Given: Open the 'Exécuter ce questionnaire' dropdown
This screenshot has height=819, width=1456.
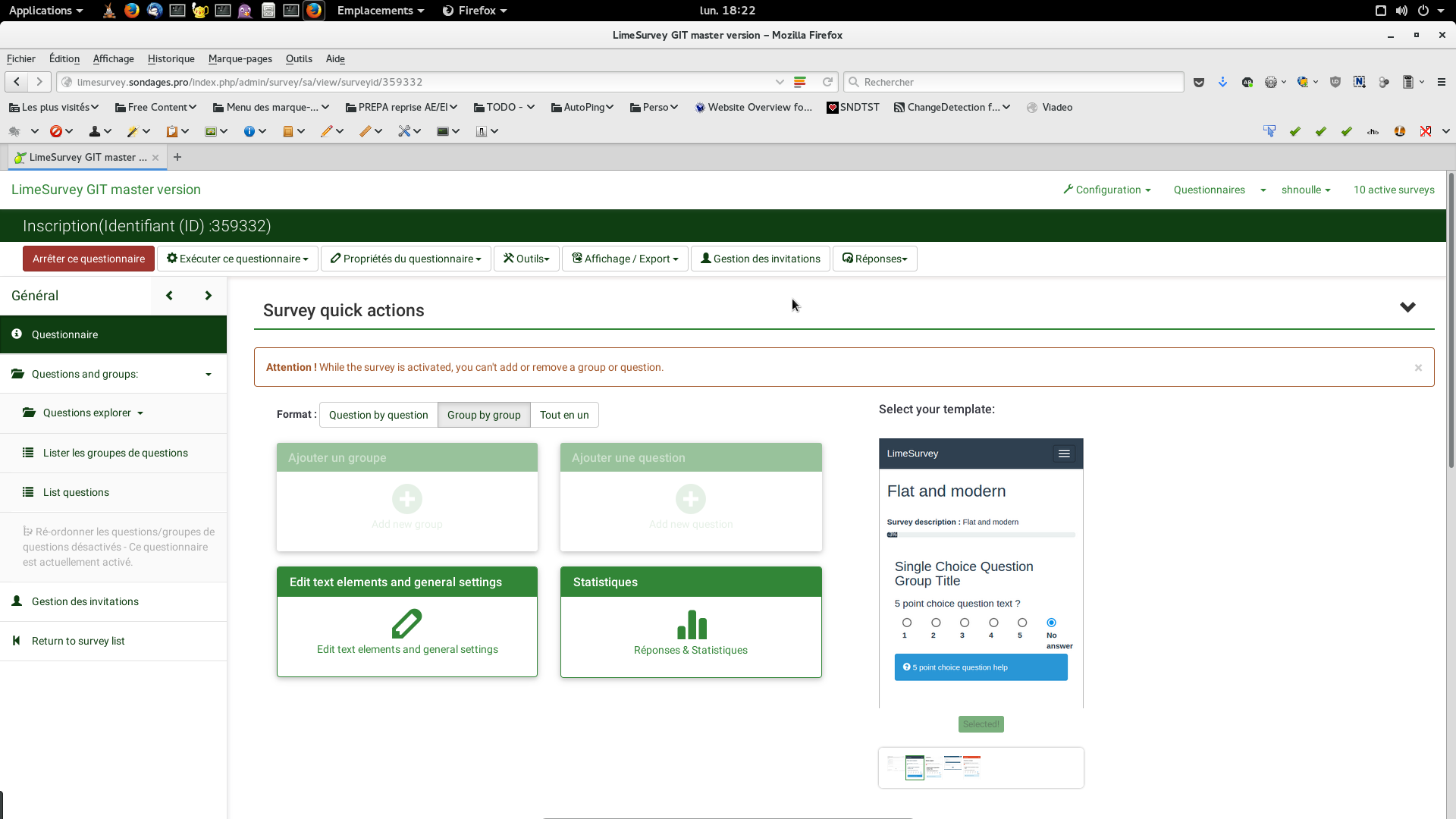Looking at the screenshot, I should pos(237,259).
